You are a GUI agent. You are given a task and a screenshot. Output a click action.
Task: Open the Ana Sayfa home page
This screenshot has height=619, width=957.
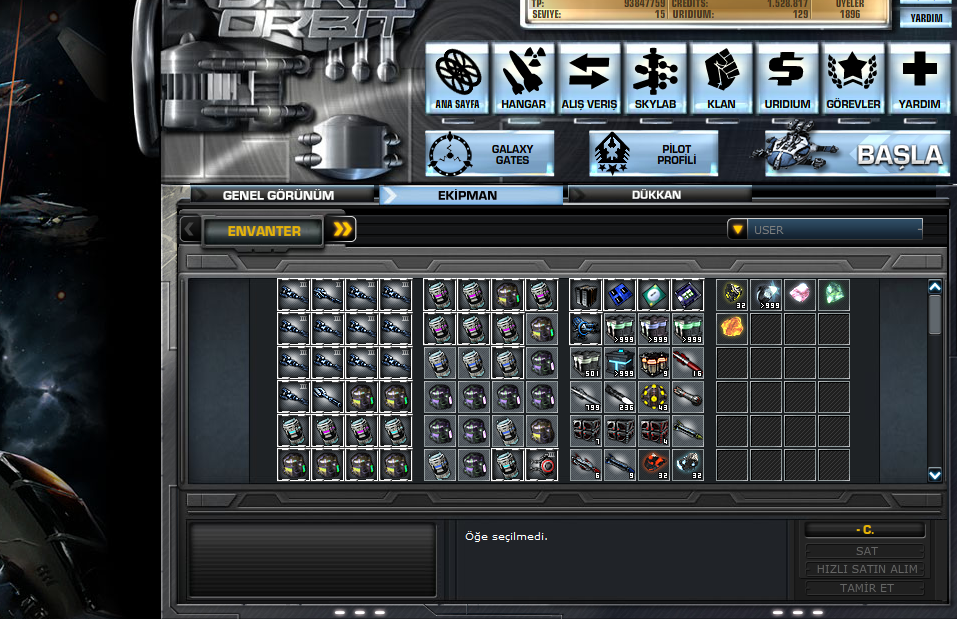(x=457, y=78)
